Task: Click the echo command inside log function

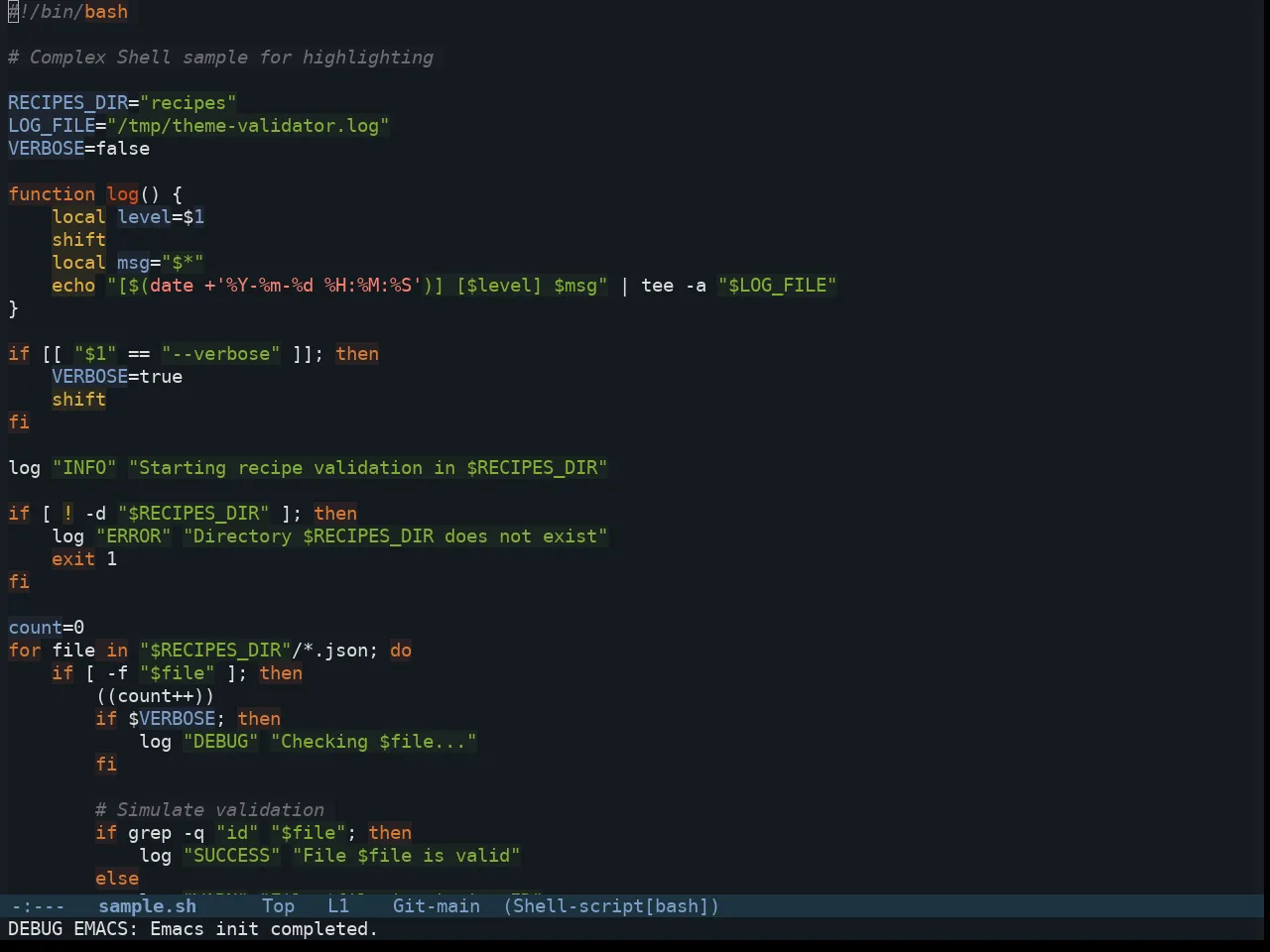Action: click(x=73, y=286)
